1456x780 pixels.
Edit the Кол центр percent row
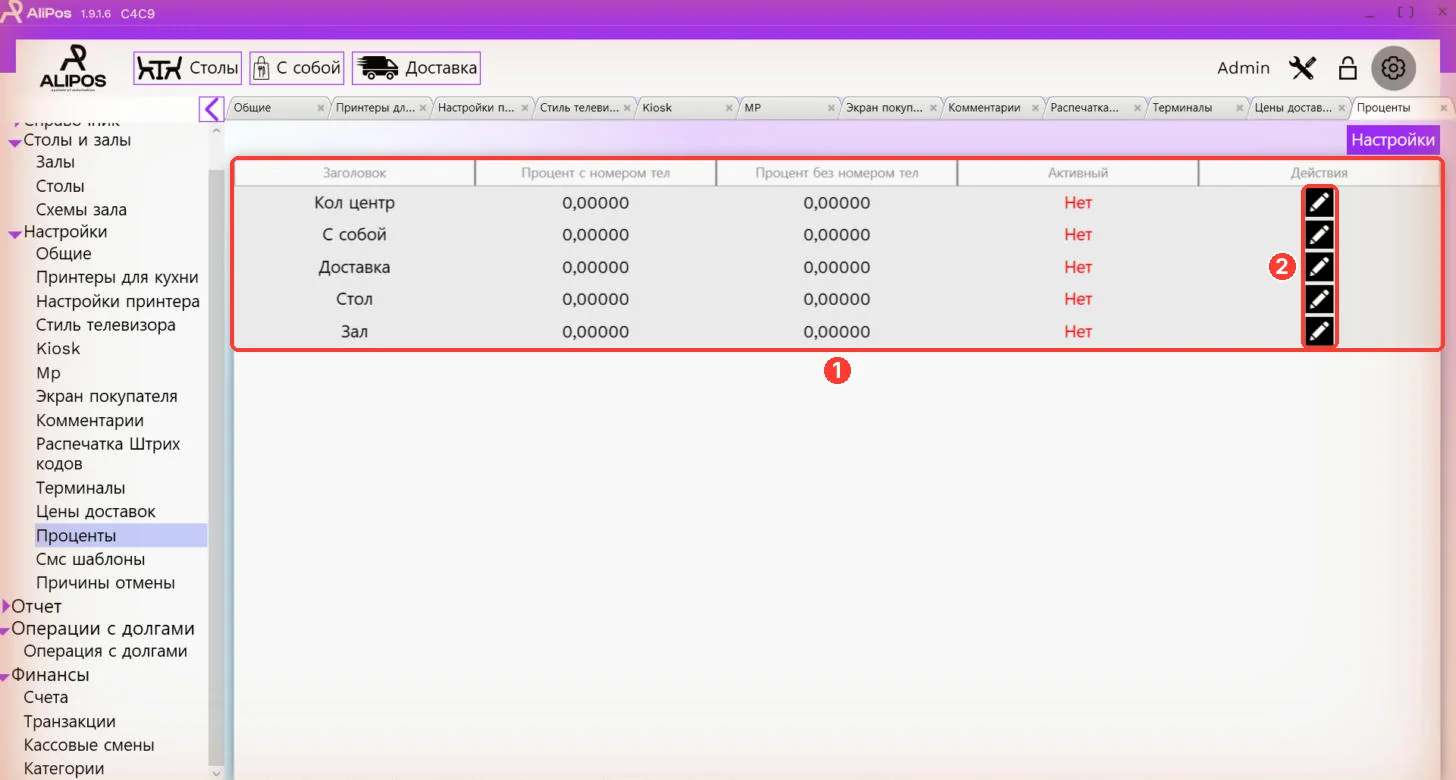(1320, 202)
